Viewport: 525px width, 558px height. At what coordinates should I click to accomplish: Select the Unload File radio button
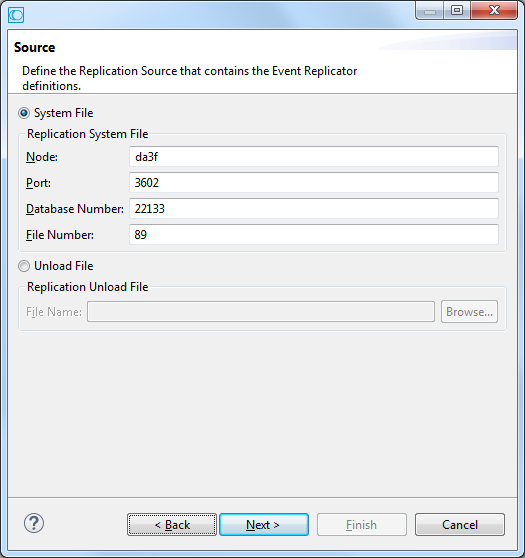(x=24, y=266)
